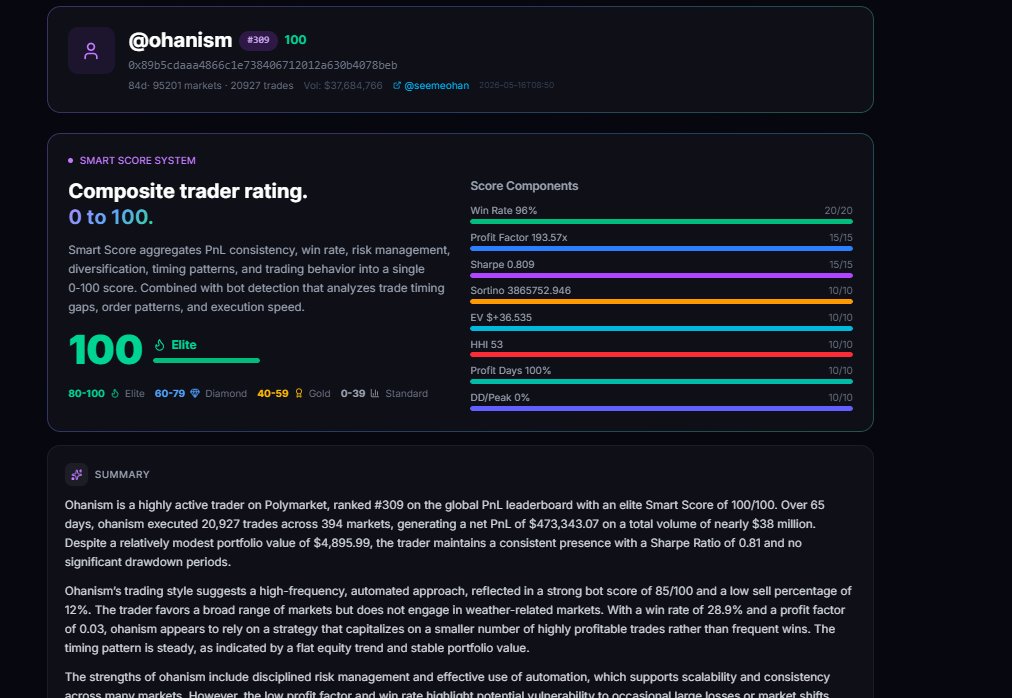Click the 'Vol: $37,684,766' text
The height and width of the screenshot is (698, 1012).
coord(343,85)
